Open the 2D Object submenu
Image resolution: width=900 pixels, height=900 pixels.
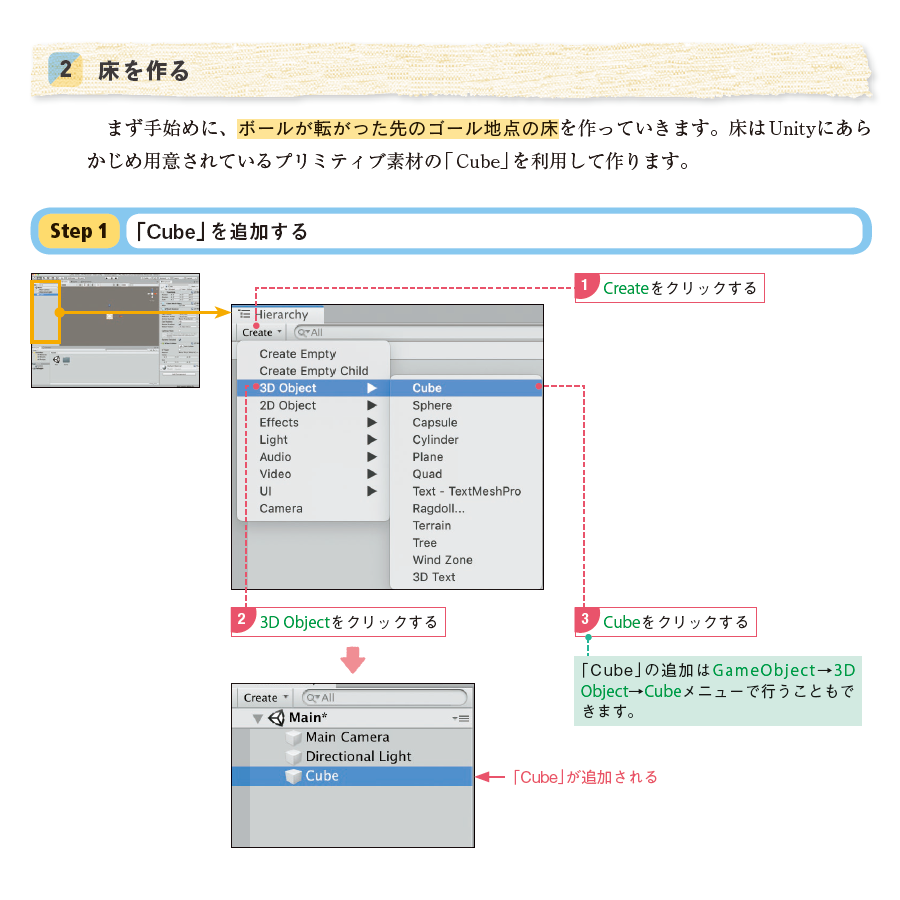click(x=313, y=405)
